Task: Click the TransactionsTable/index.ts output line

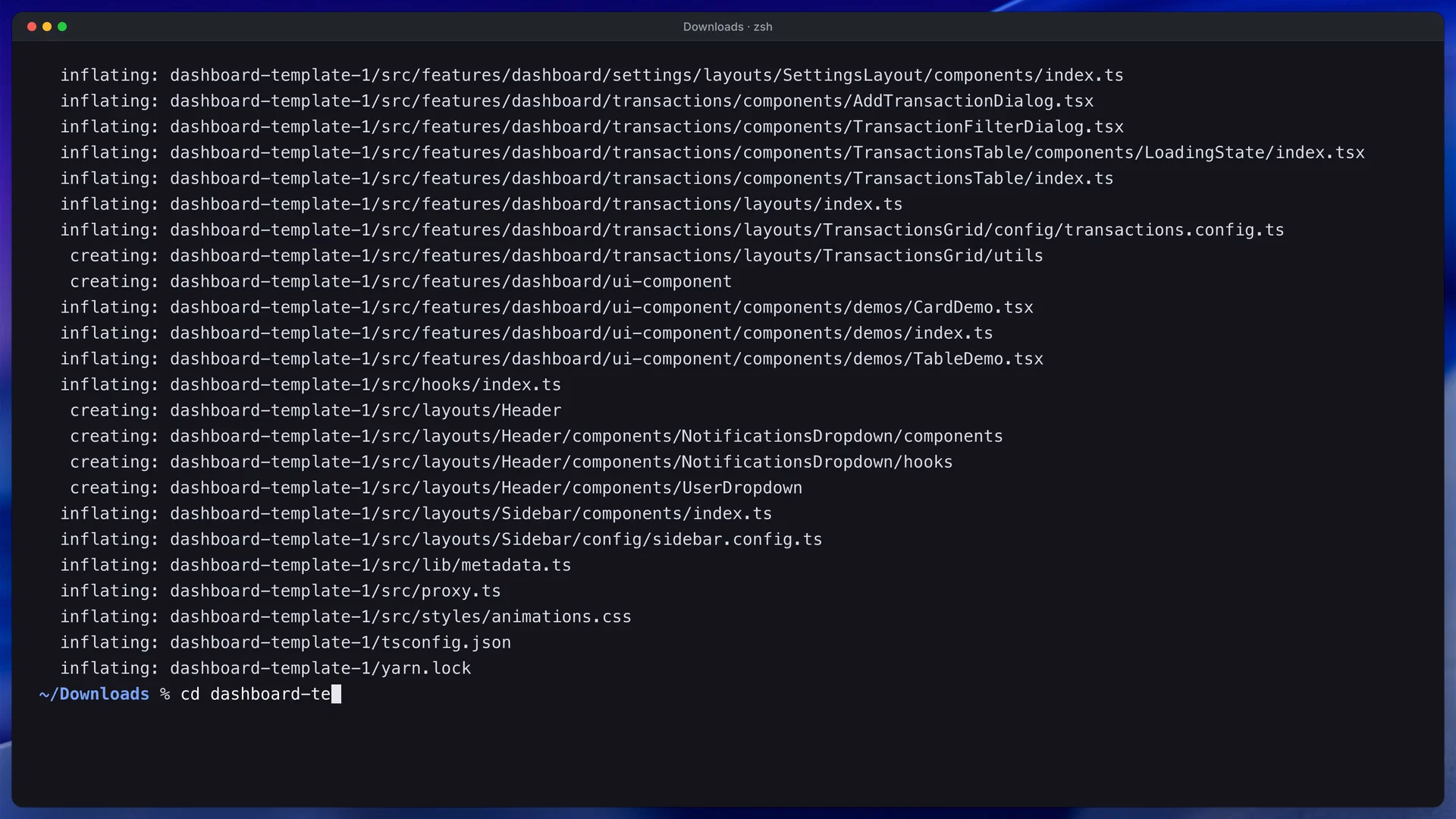Action: (587, 178)
